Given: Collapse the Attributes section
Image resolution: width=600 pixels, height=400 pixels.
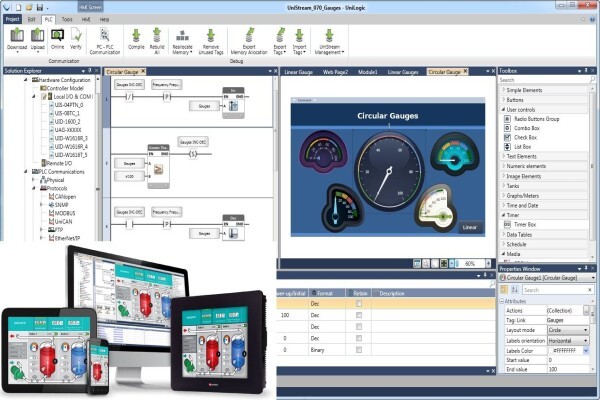Looking at the screenshot, I should pos(502,301).
